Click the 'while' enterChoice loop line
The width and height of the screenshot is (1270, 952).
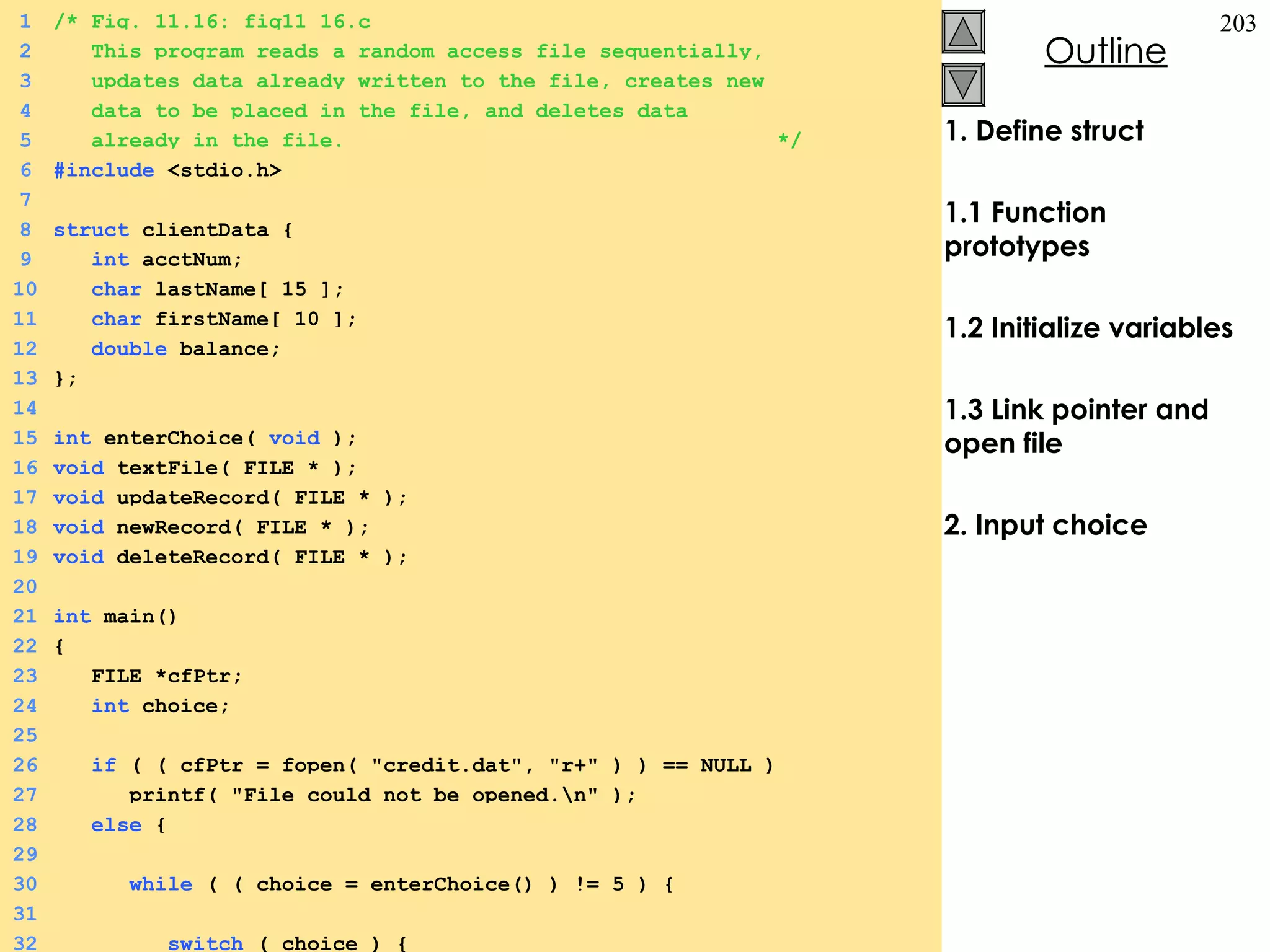pos(401,884)
